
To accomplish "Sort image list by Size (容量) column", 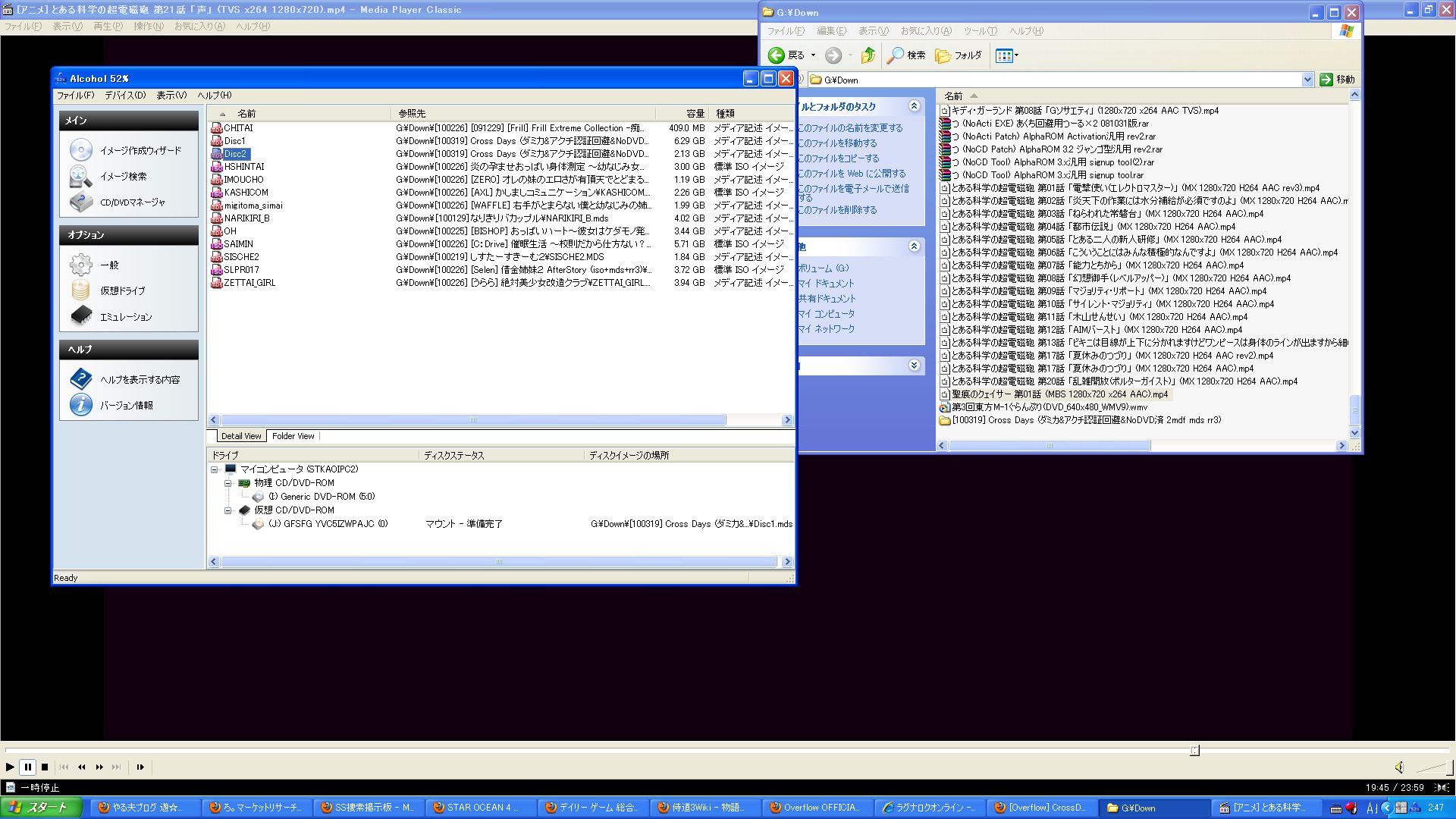I will [x=682, y=113].
